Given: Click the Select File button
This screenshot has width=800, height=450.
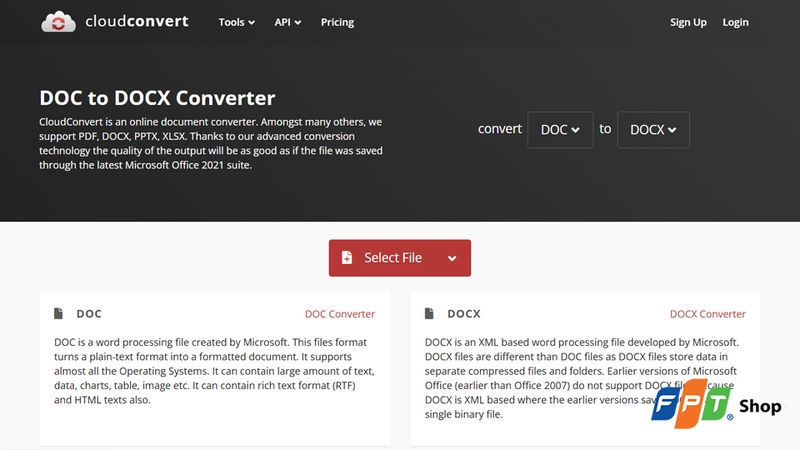Looking at the screenshot, I should click(x=399, y=258).
